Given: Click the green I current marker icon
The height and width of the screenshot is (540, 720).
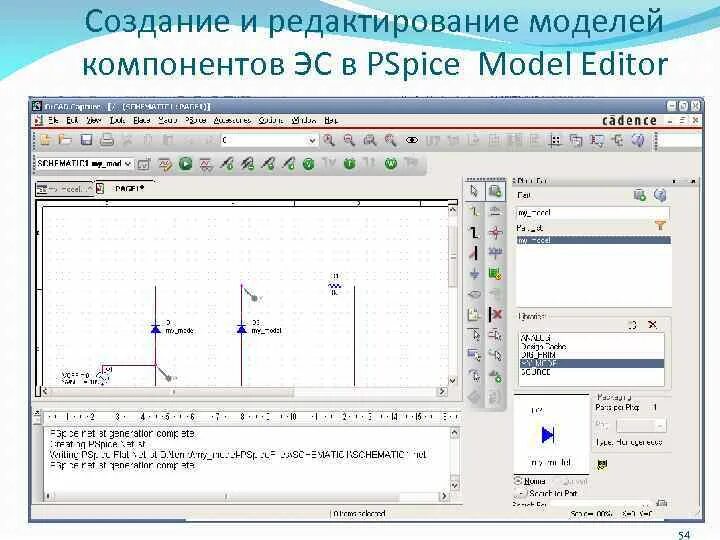Looking at the screenshot, I should point(349,163).
